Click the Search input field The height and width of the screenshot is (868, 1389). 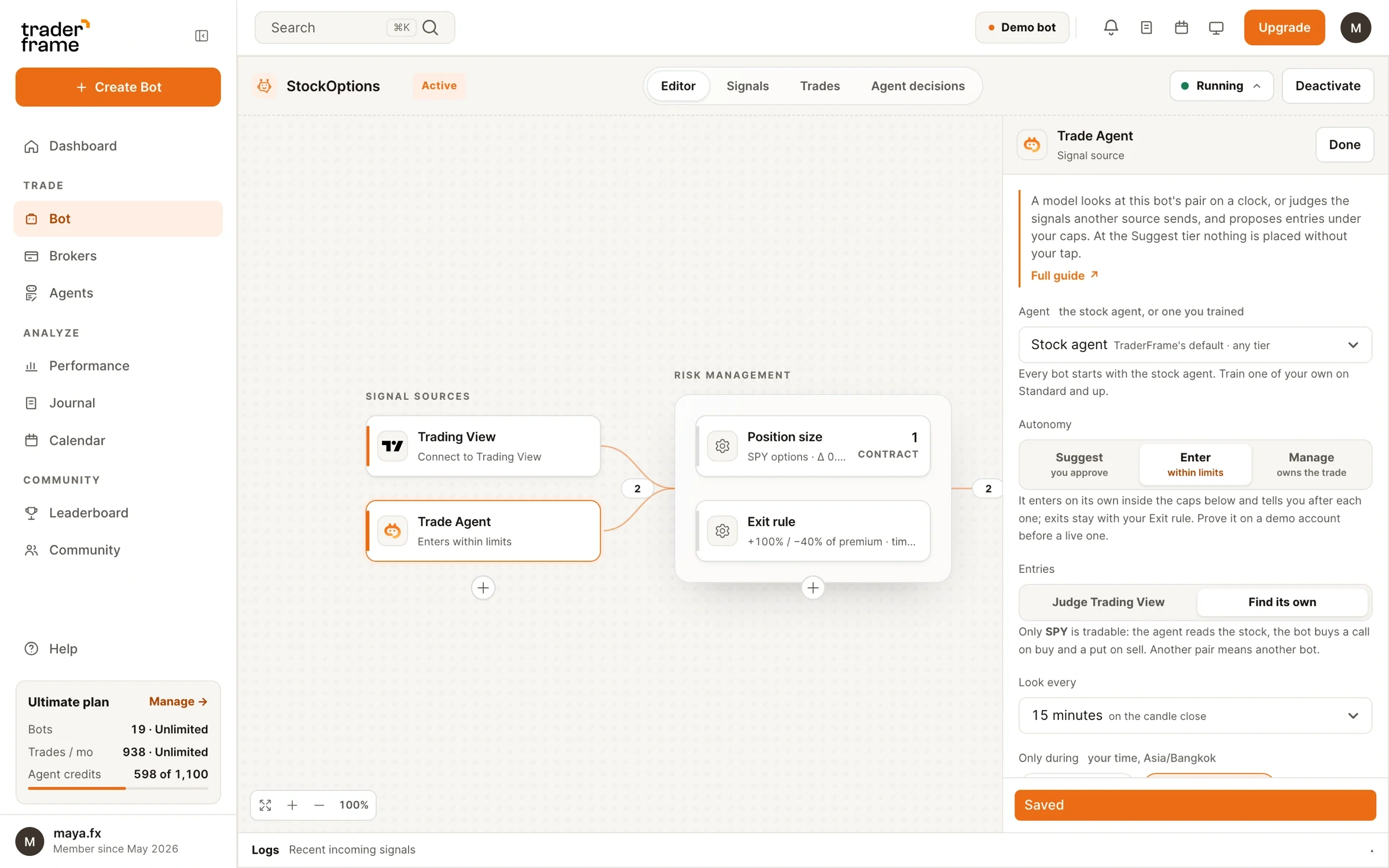(x=354, y=27)
